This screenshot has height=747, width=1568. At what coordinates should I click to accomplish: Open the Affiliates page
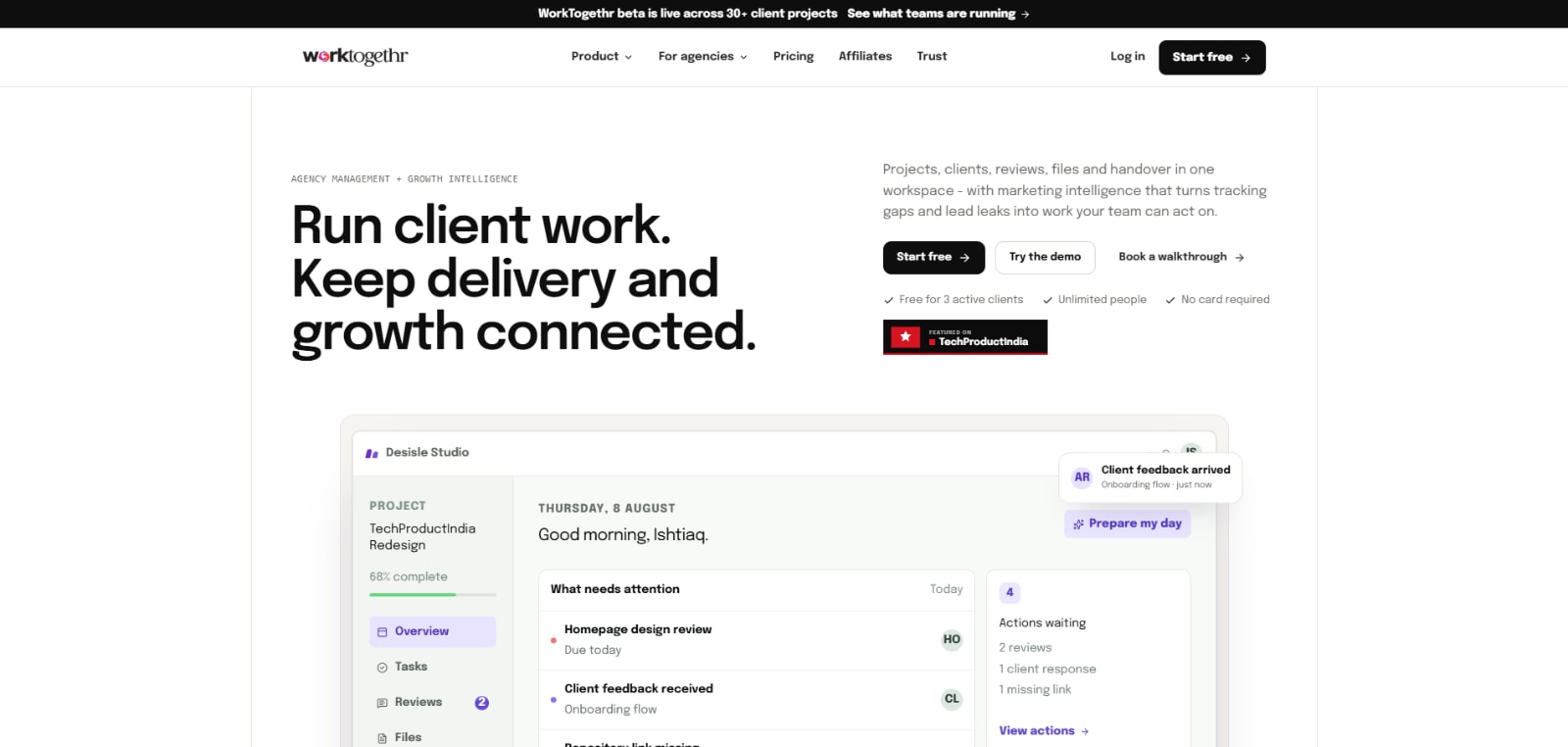(865, 57)
